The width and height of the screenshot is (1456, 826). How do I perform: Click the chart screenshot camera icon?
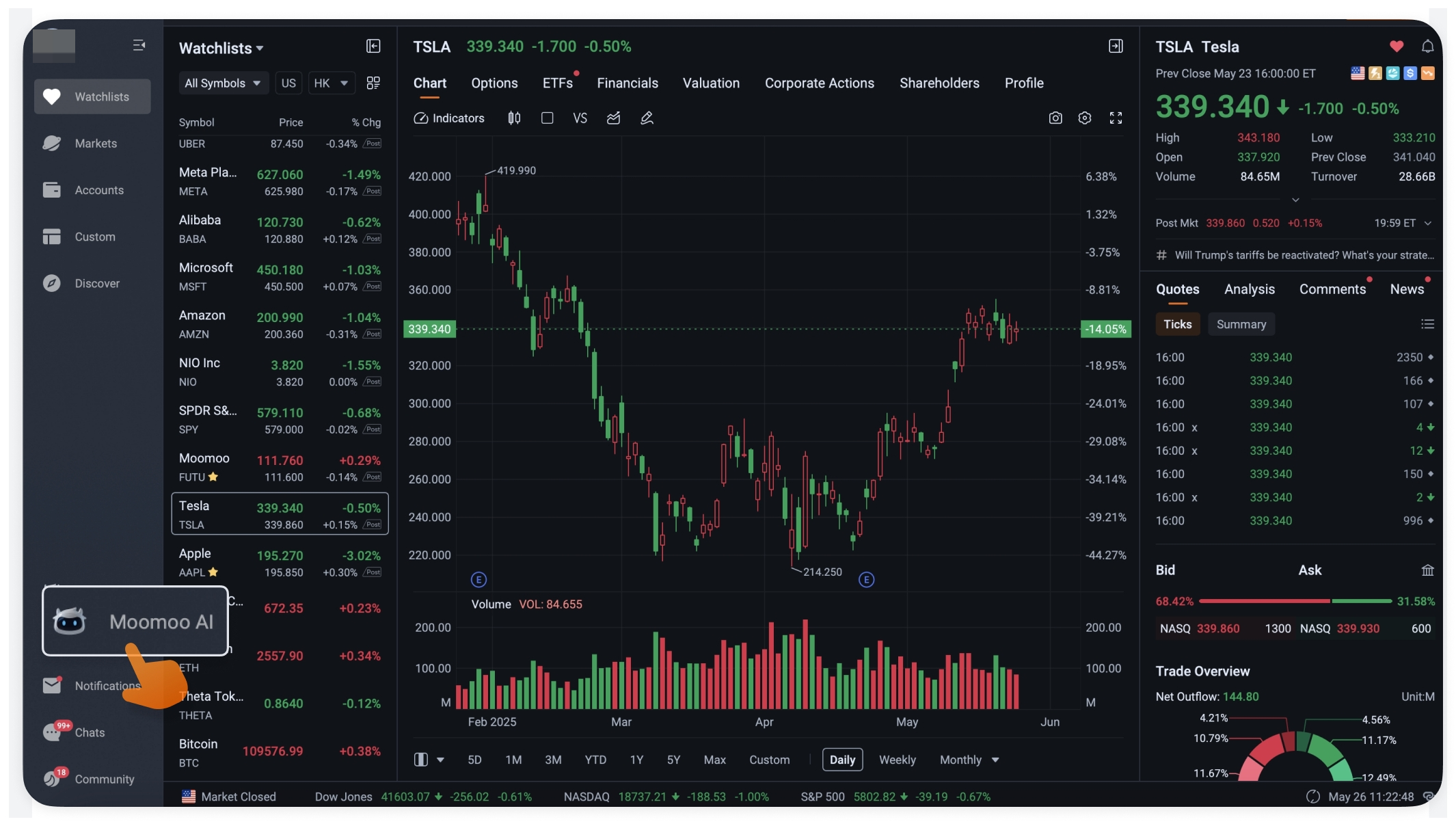(x=1055, y=118)
